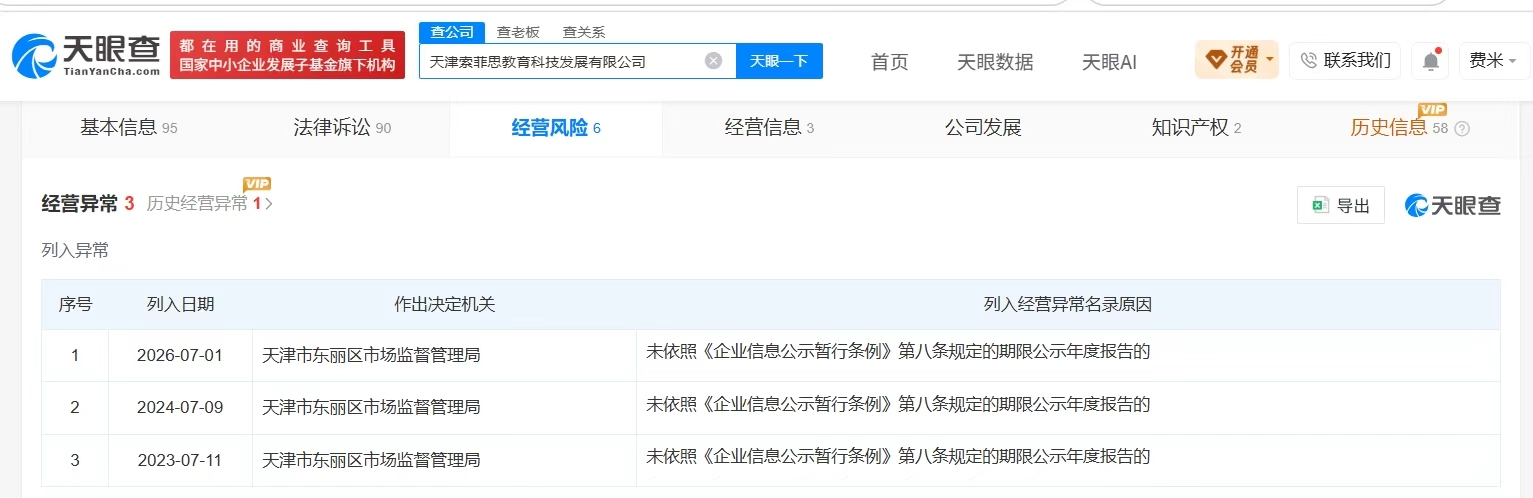Open the 知识产权 tab
This screenshot has width=1533, height=498.
pos(1196,128)
